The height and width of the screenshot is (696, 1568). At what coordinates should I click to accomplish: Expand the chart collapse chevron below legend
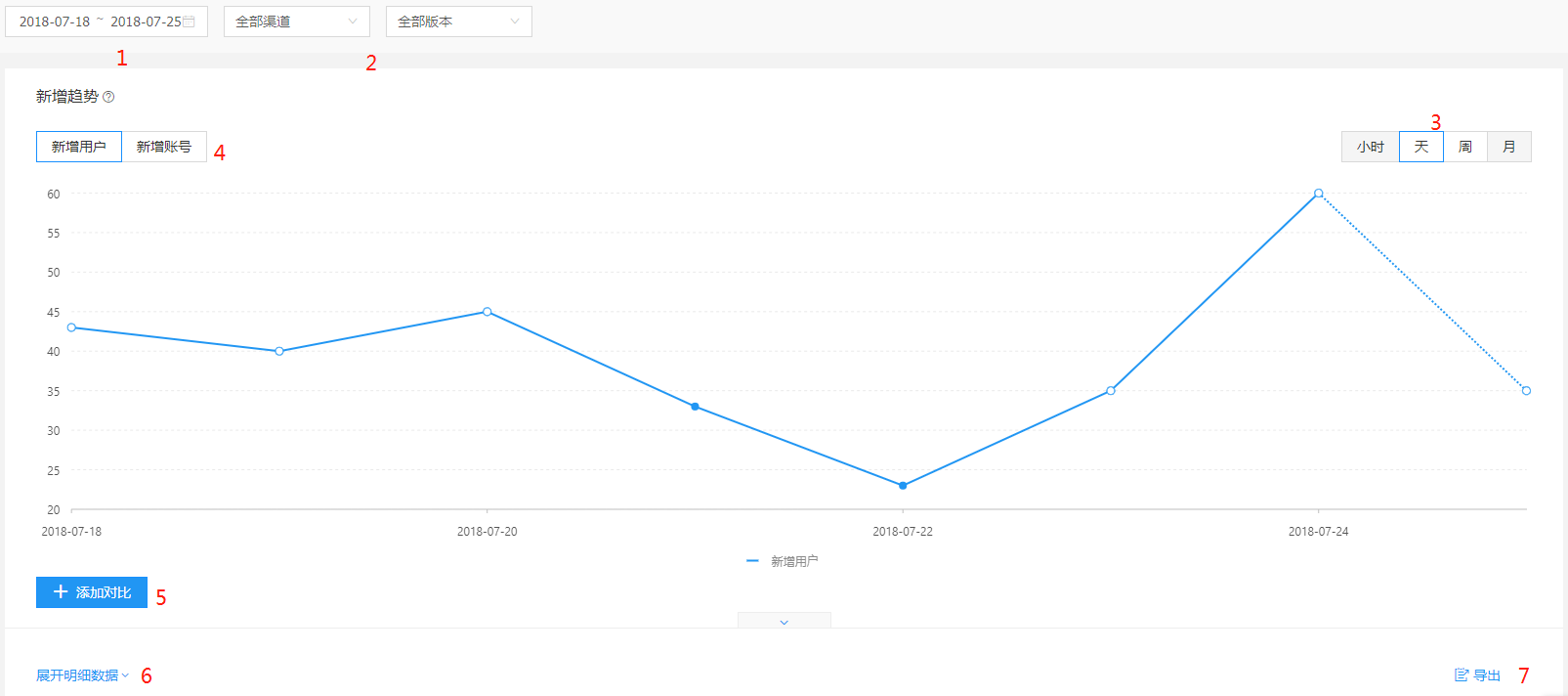pos(784,621)
